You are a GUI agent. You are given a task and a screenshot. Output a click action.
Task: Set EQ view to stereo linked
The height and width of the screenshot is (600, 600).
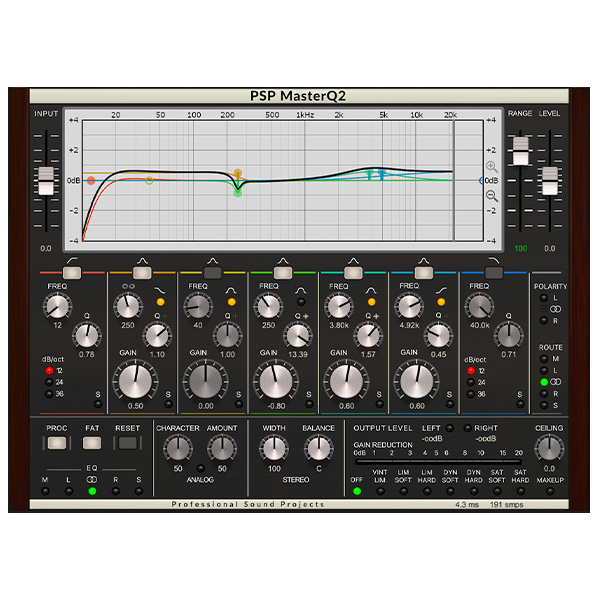coord(92,491)
